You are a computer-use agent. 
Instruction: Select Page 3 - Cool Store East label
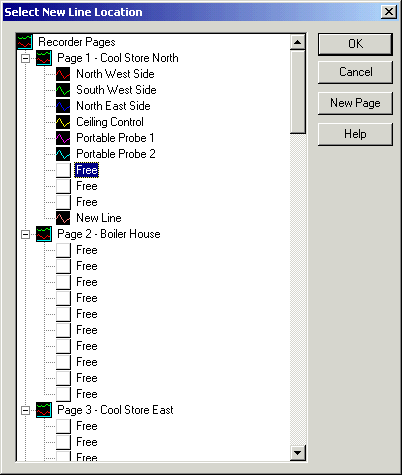115,410
